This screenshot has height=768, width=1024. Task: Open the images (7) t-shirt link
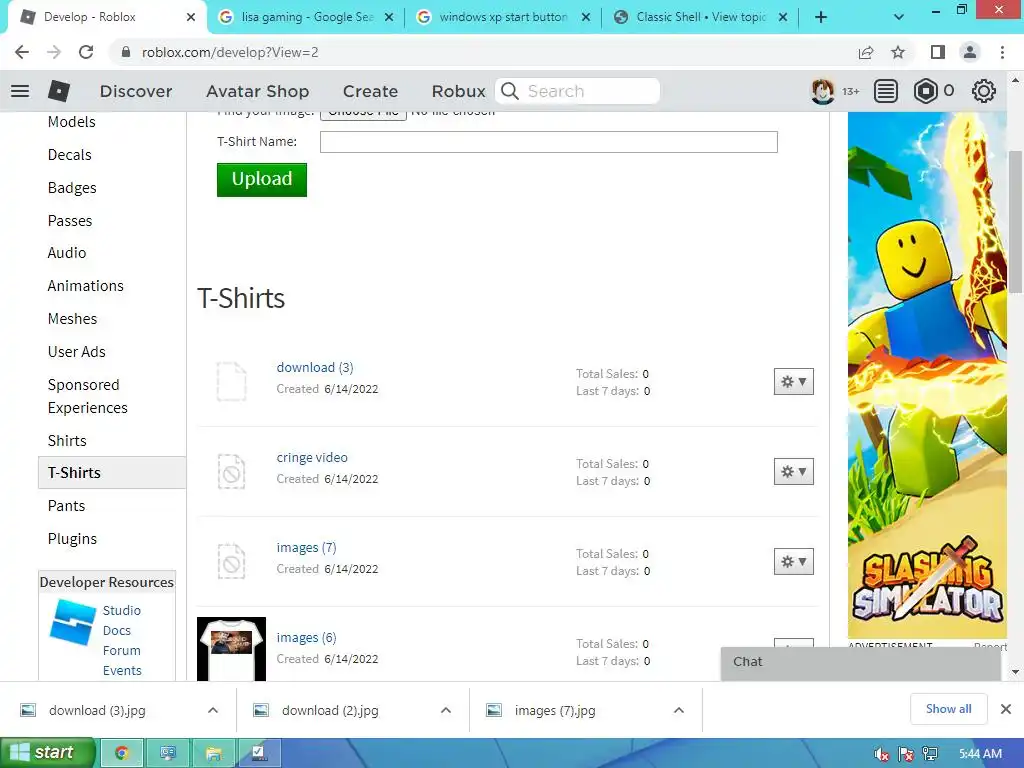306,548
